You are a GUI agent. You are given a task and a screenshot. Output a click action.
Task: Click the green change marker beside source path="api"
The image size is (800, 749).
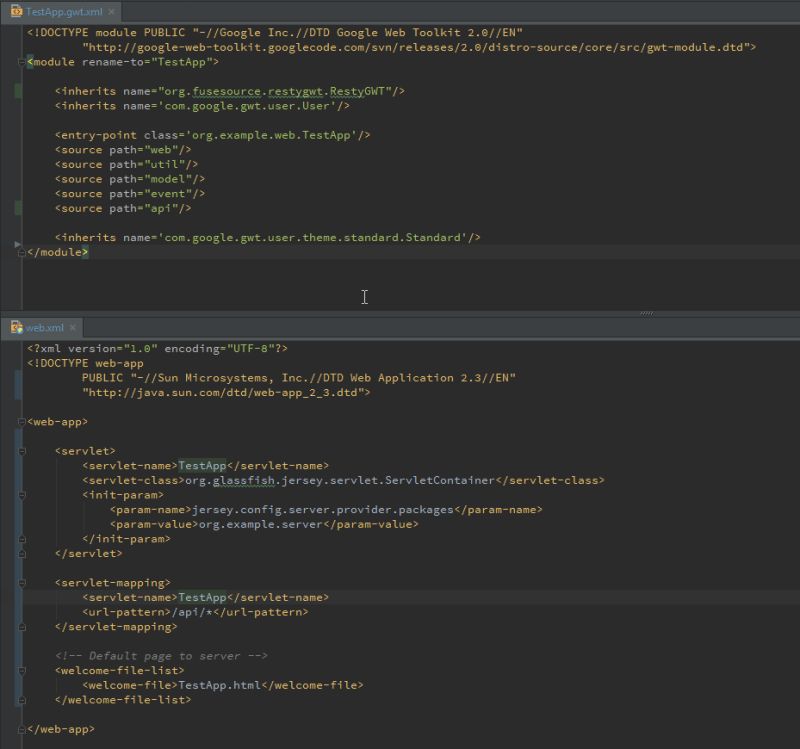tap(18, 208)
